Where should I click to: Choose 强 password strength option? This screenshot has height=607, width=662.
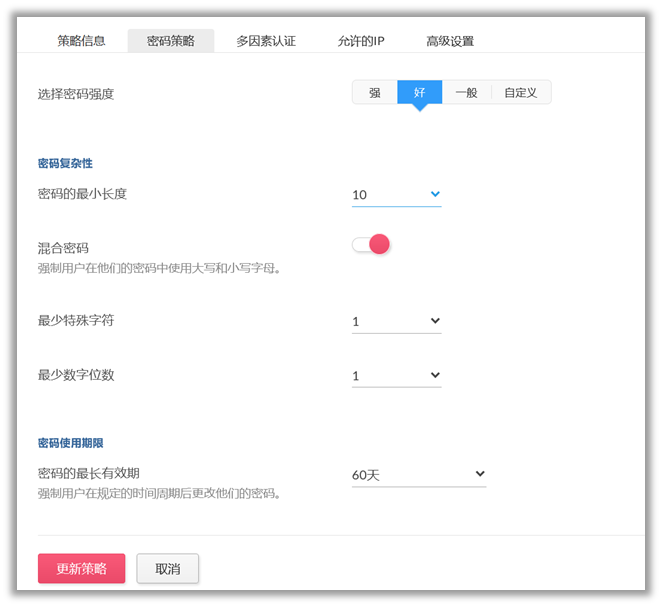(x=374, y=93)
